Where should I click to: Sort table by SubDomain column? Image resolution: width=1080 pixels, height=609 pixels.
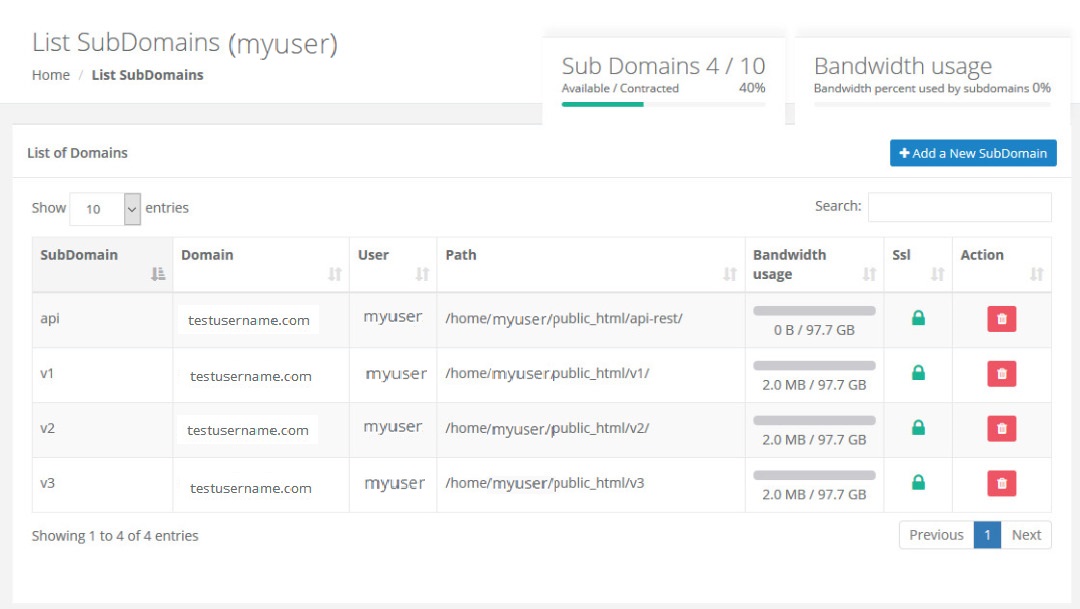pyautogui.click(x=102, y=265)
